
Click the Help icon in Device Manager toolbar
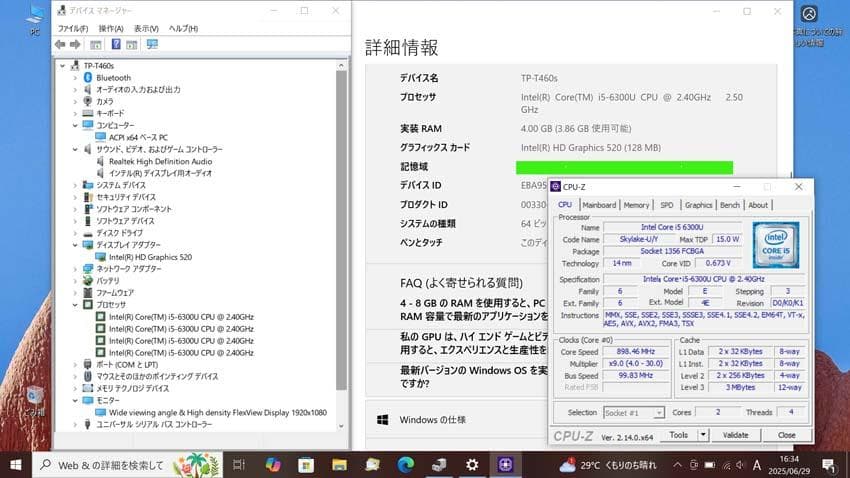[116, 44]
